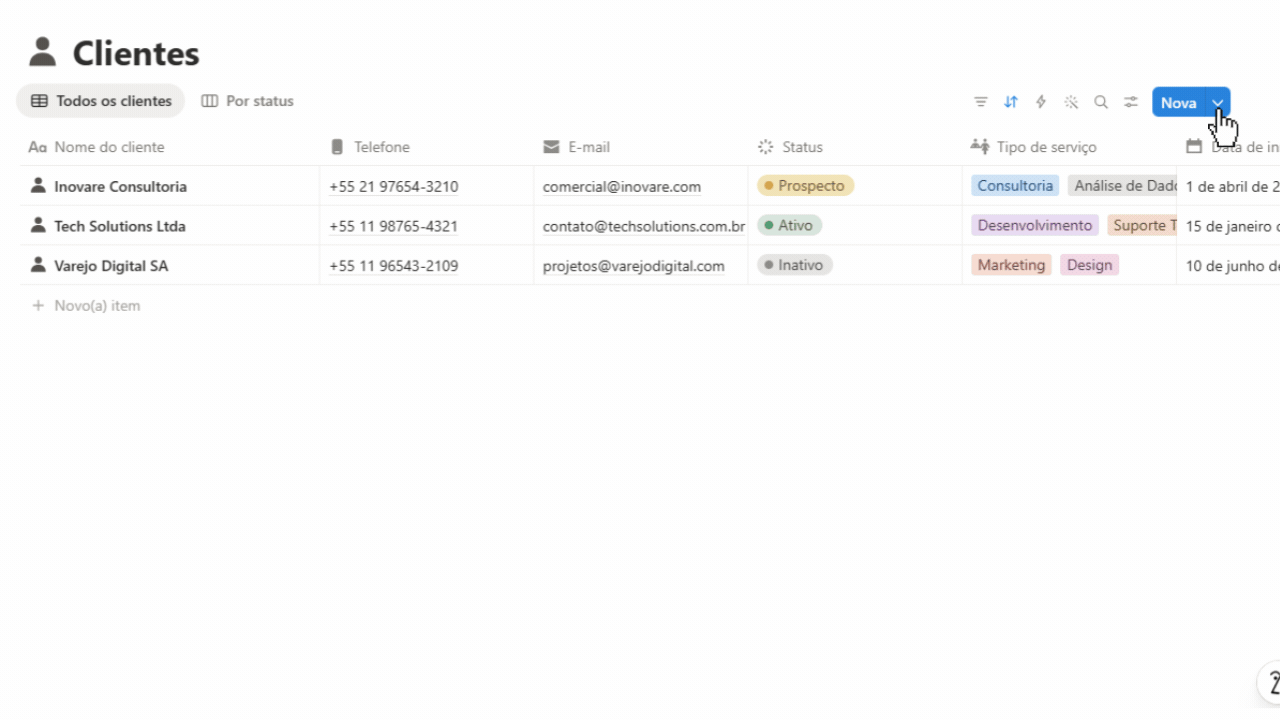This screenshot has height=720, width=1280.
Task: Click the Análise de Dados service tag
Action: (x=1122, y=185)
